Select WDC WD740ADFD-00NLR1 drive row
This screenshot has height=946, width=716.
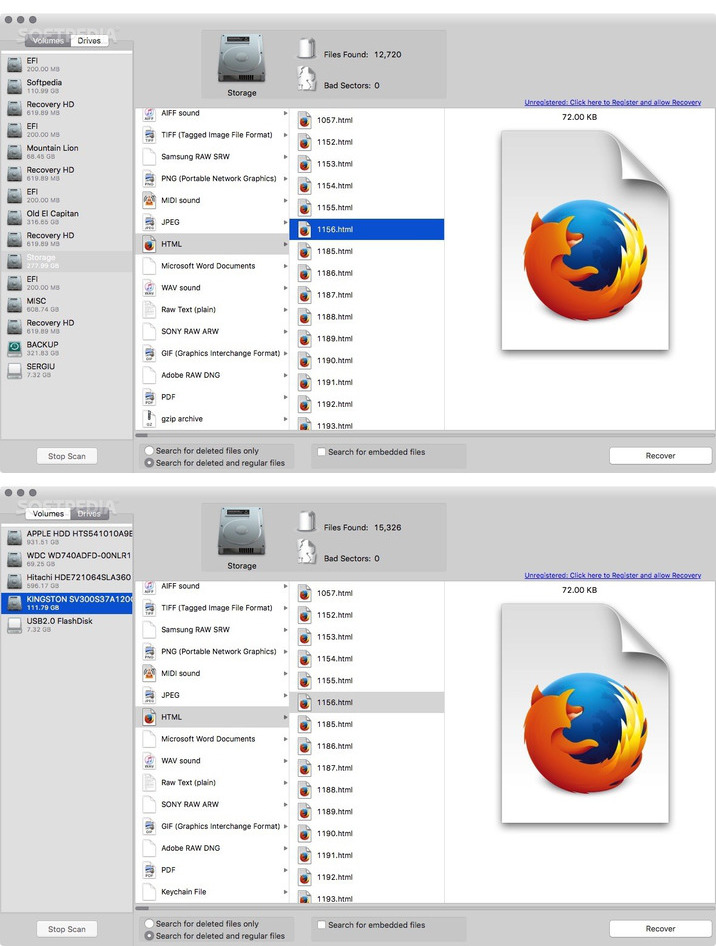click(x=66, y=559)
